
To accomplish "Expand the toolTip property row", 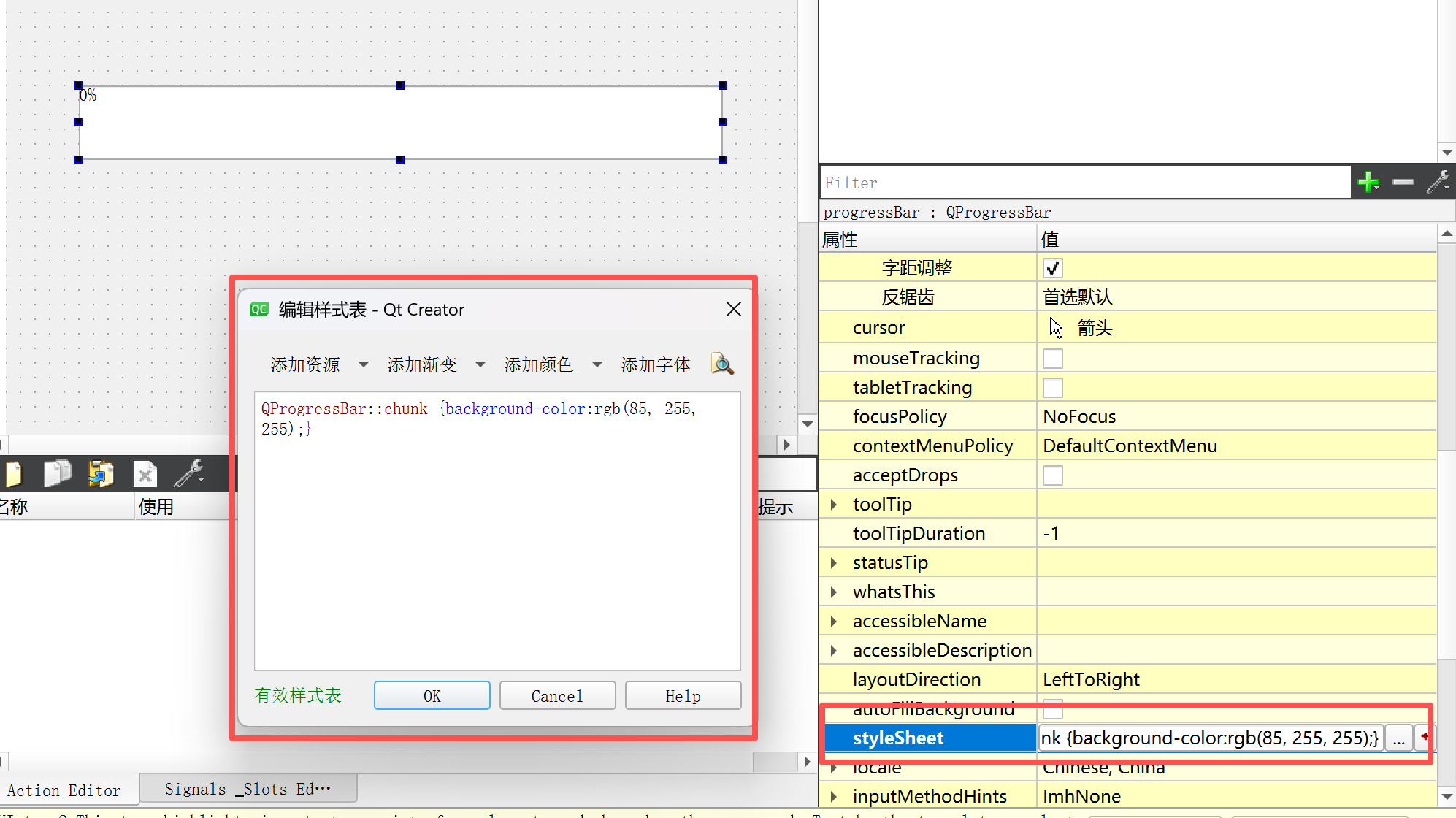I will click(833, 505).
